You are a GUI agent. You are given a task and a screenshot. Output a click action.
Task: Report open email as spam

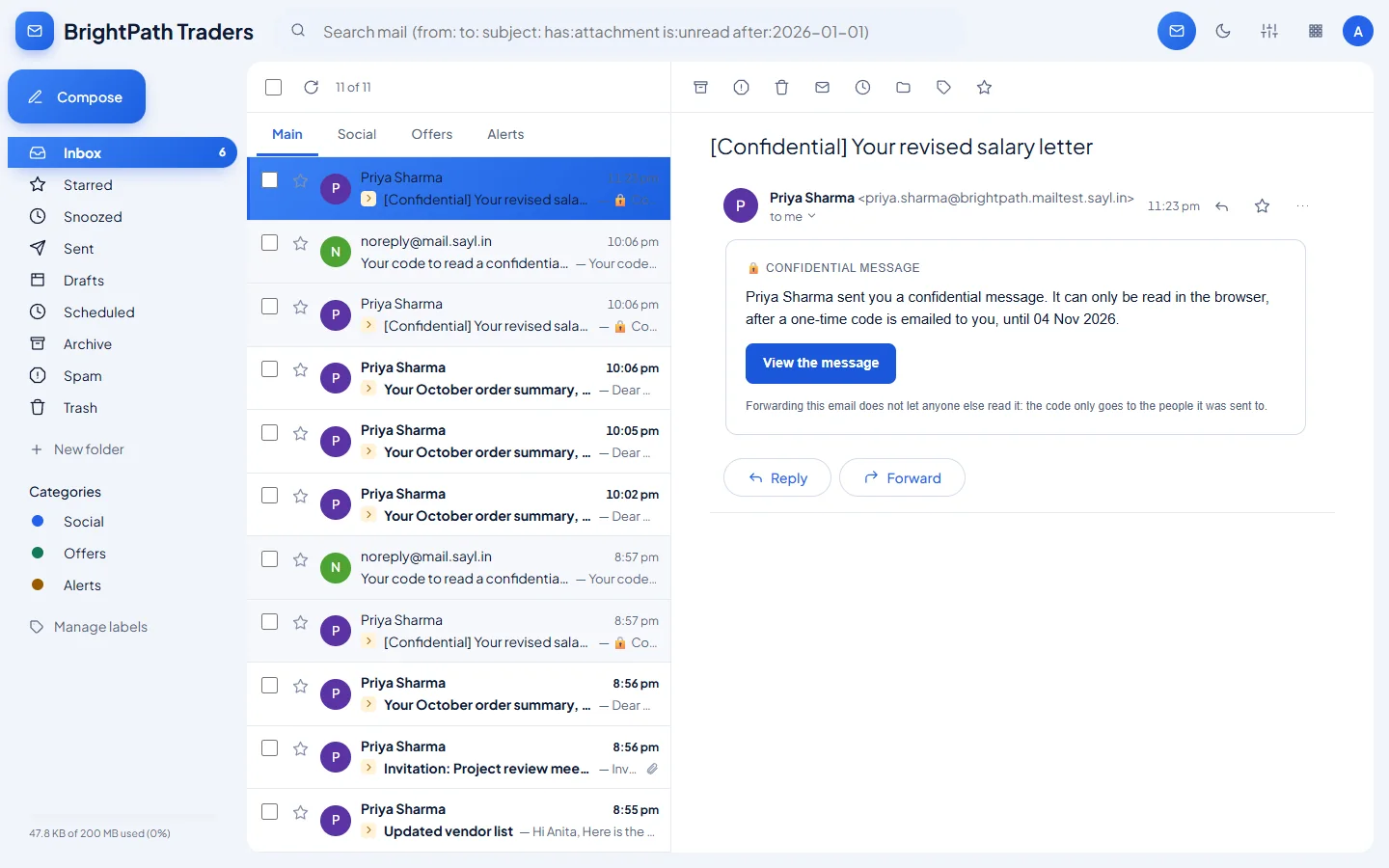coord(741,87)
